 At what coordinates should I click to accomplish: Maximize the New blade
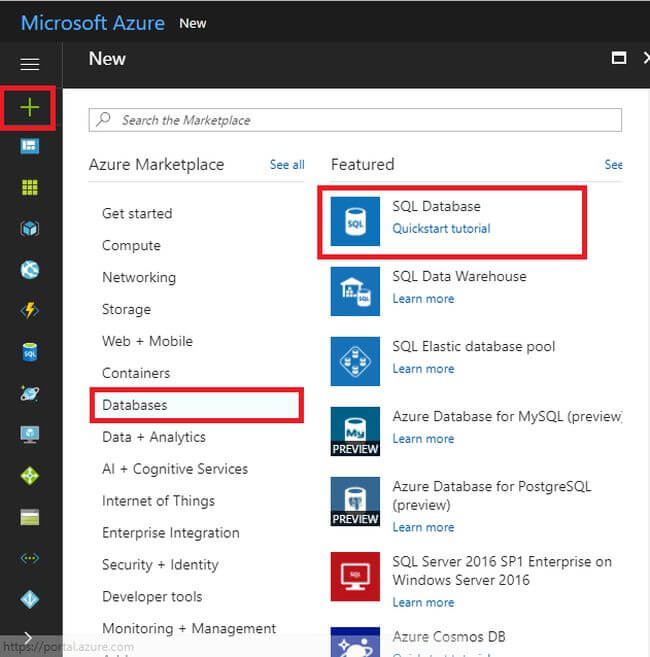tap(619, 58)
